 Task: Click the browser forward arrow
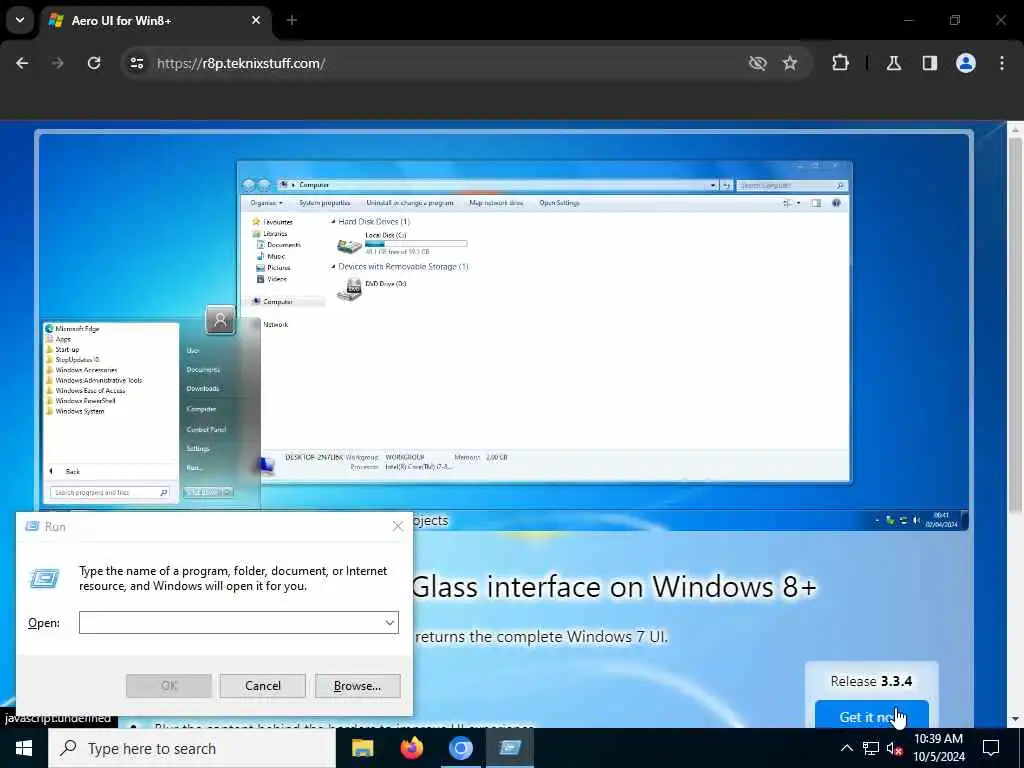(57, 63)
